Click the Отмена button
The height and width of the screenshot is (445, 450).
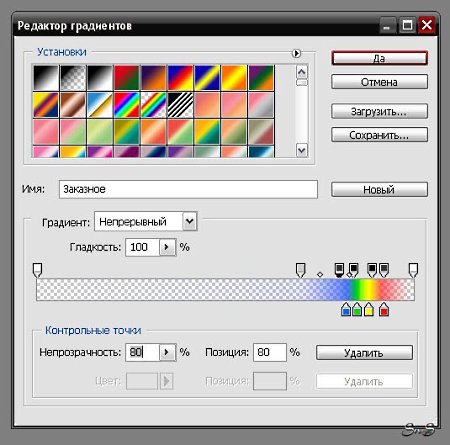point(379,82)
